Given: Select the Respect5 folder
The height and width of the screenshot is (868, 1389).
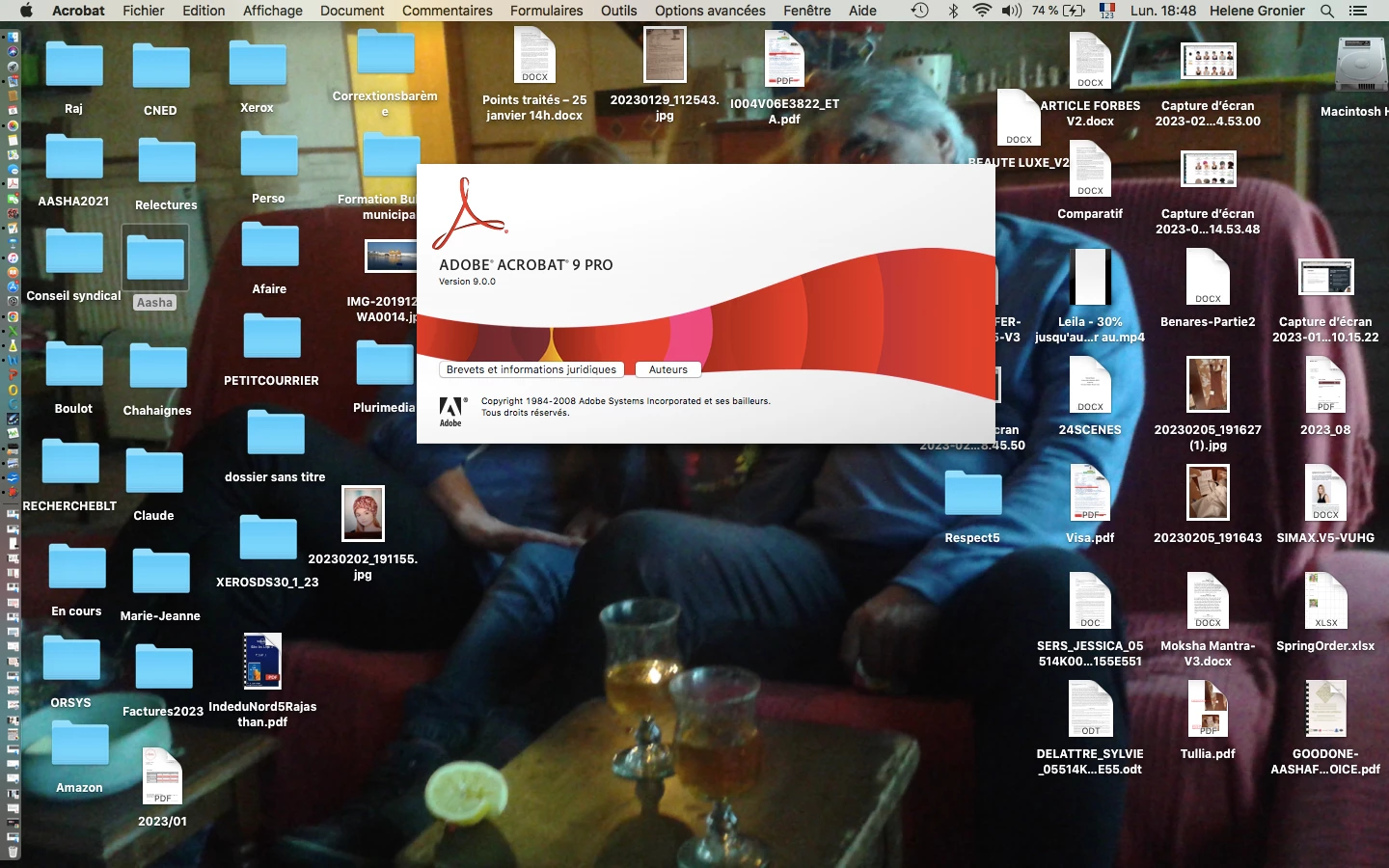Looking at the screenshot, I should (x=973, y=493).
